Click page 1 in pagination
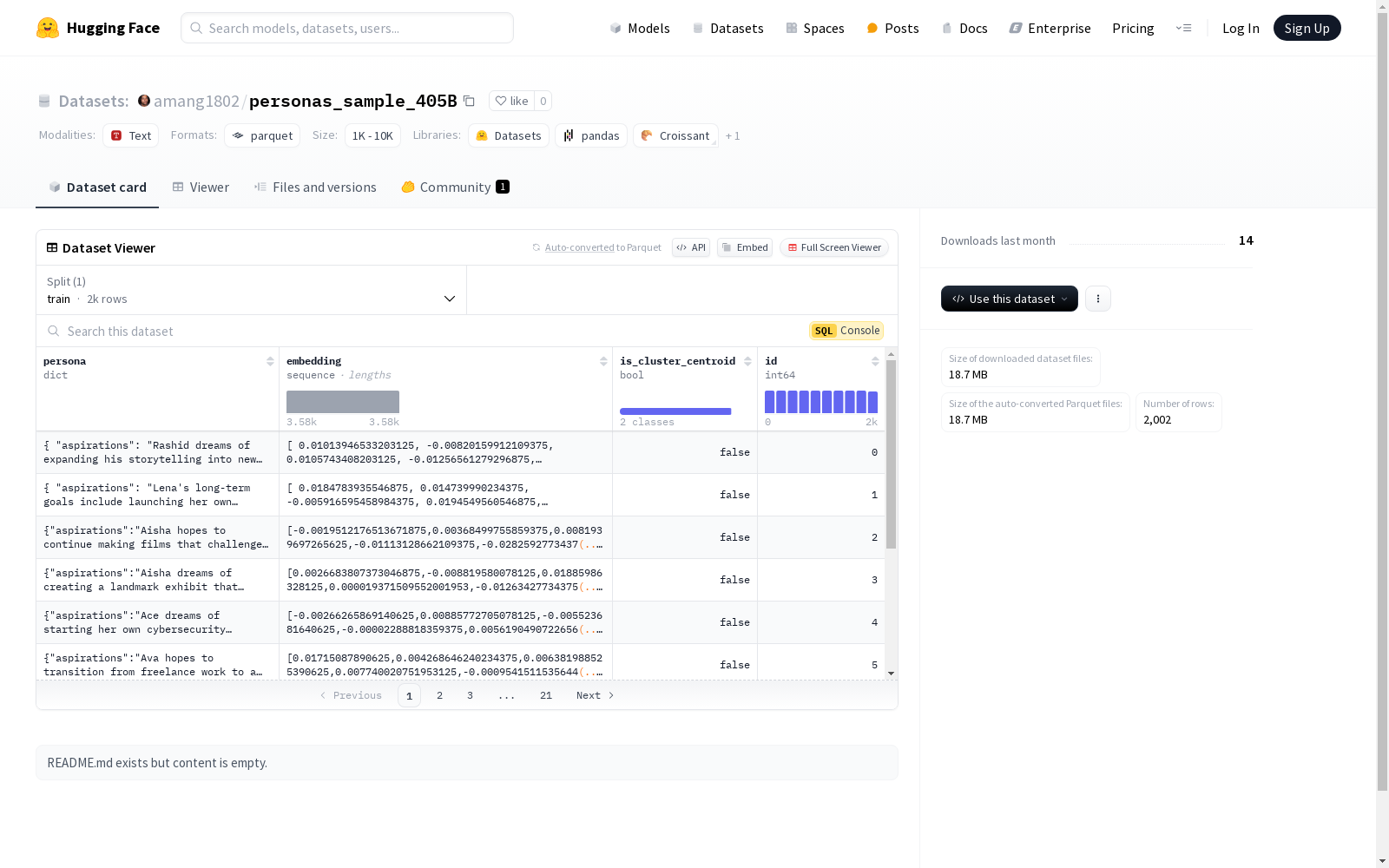 pyautogui.click(x=409, y=695)
